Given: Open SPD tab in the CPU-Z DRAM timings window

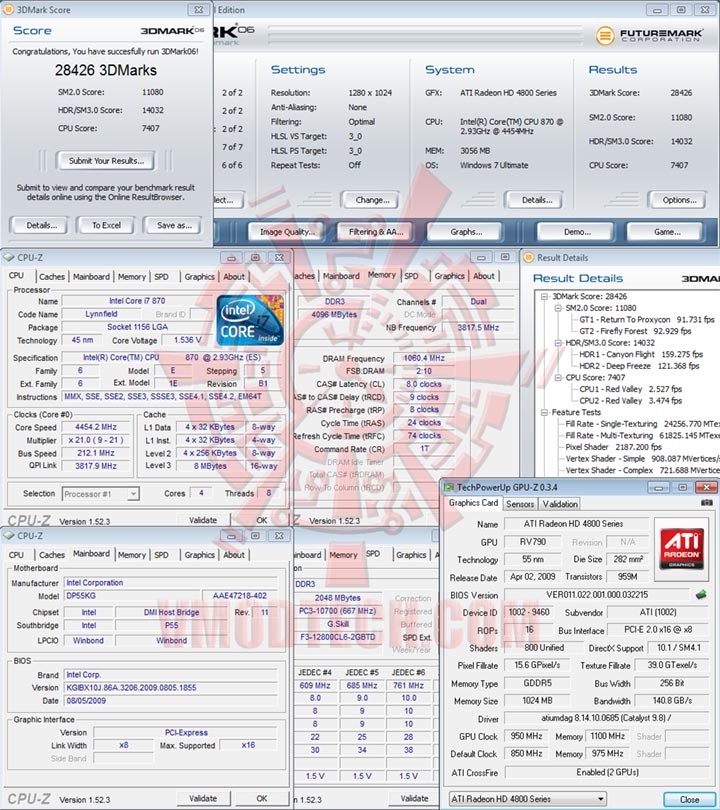Looking at the screenshot, I should point(411,276).
